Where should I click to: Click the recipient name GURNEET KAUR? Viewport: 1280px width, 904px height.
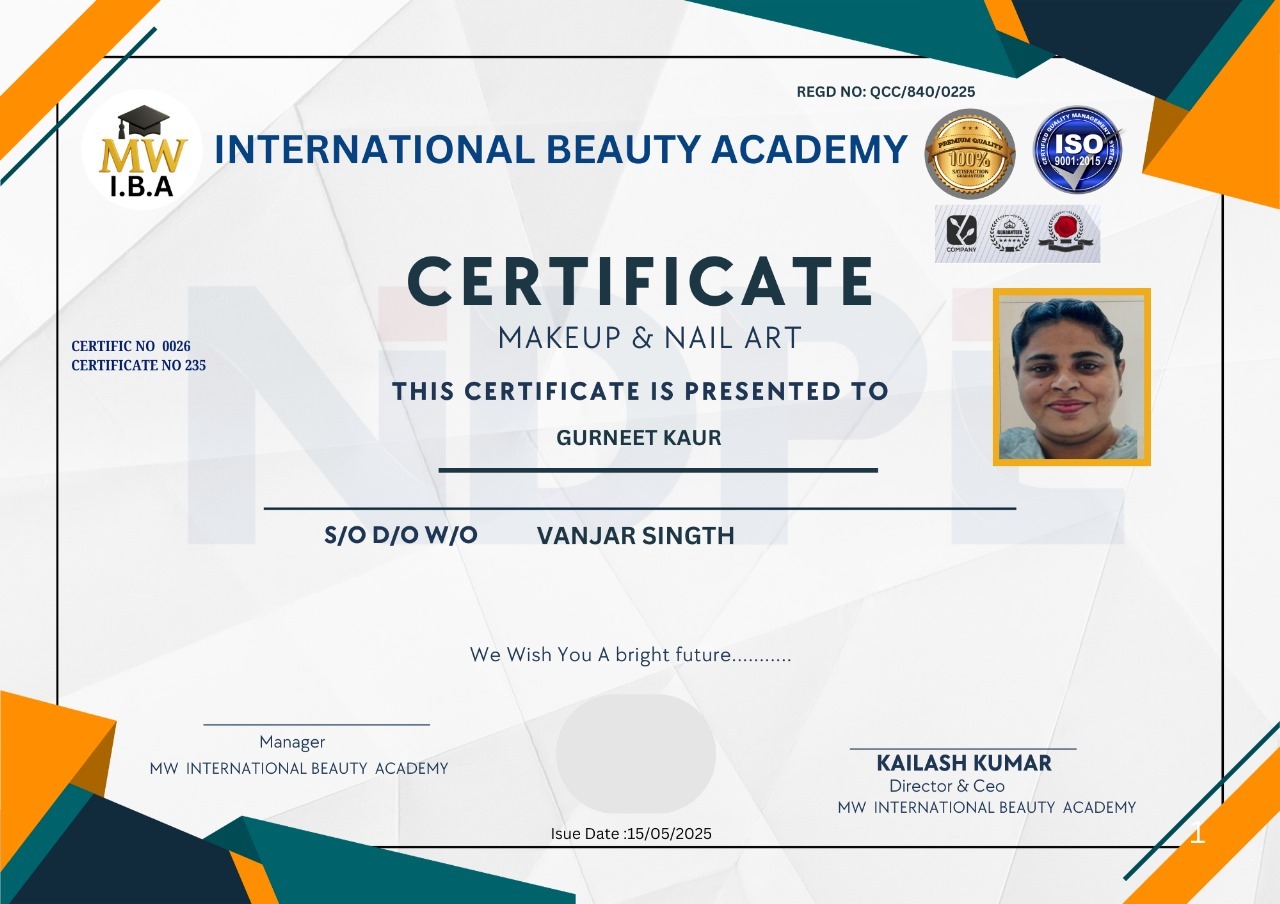[x=638, y=438]
